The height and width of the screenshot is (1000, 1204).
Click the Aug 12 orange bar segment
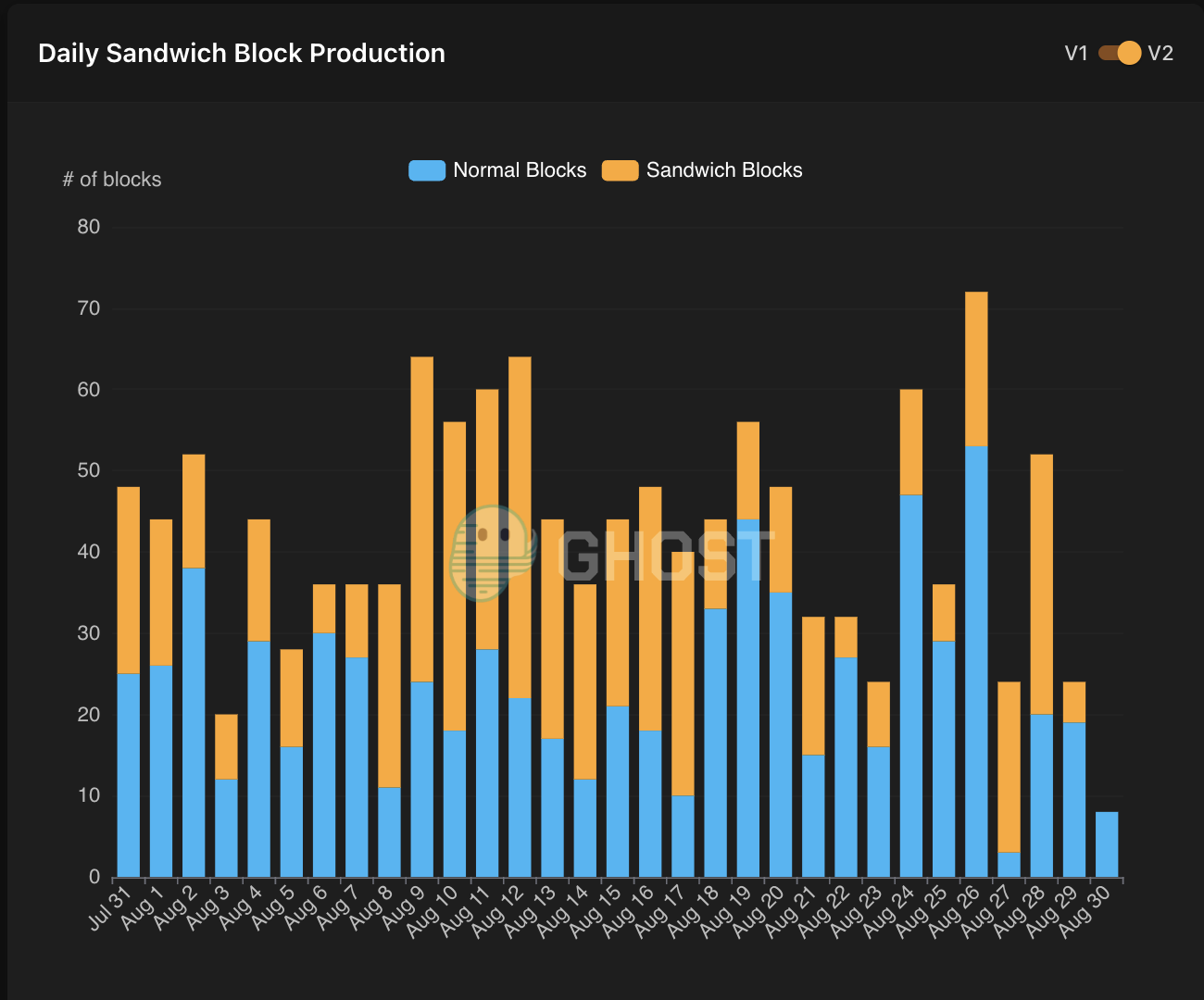520,528
